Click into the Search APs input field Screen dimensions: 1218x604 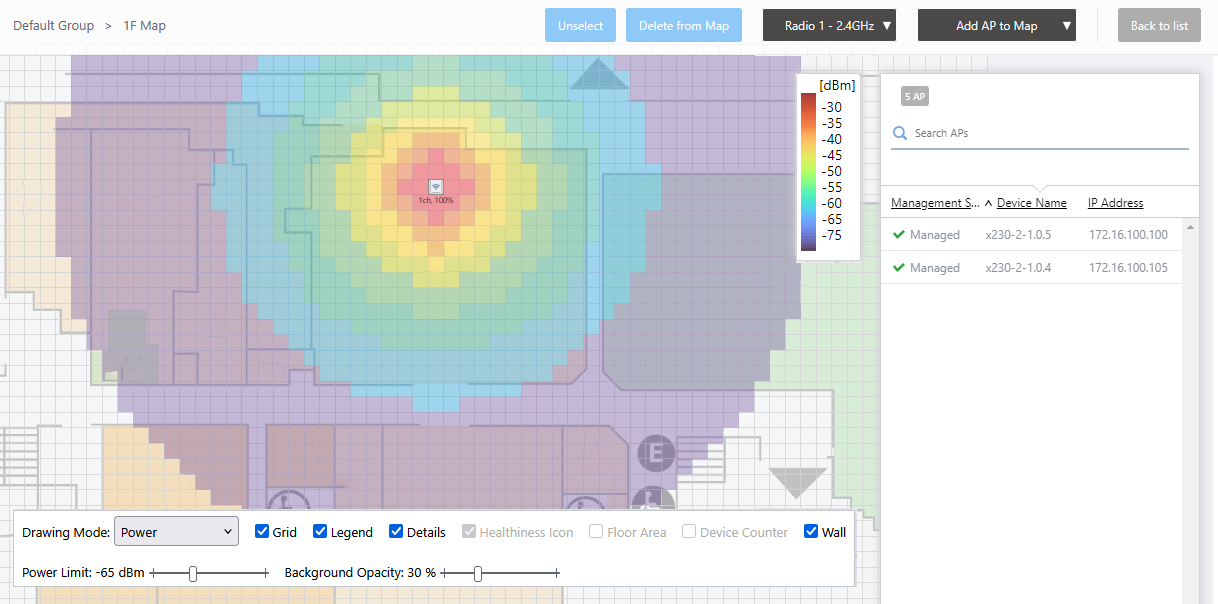(x=1045, y=133)
